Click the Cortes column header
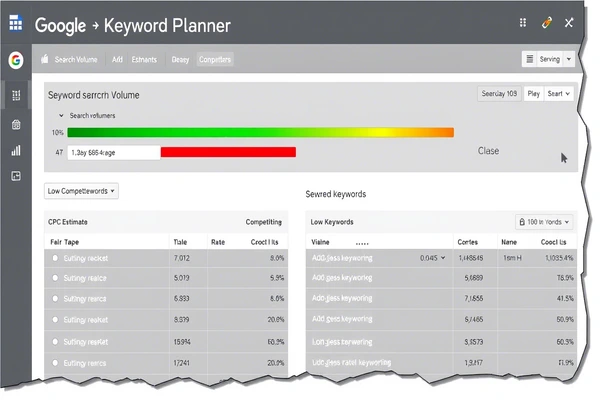Screen dimensions: 600x400 coord(468,242)
